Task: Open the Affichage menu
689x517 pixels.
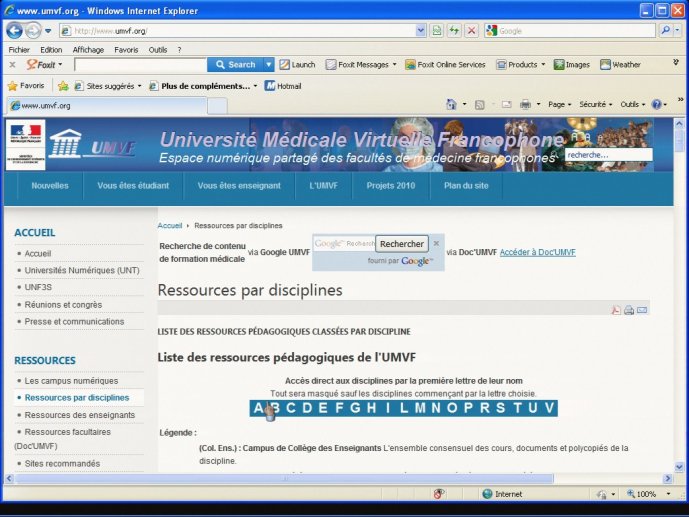Action: [88, 50]
